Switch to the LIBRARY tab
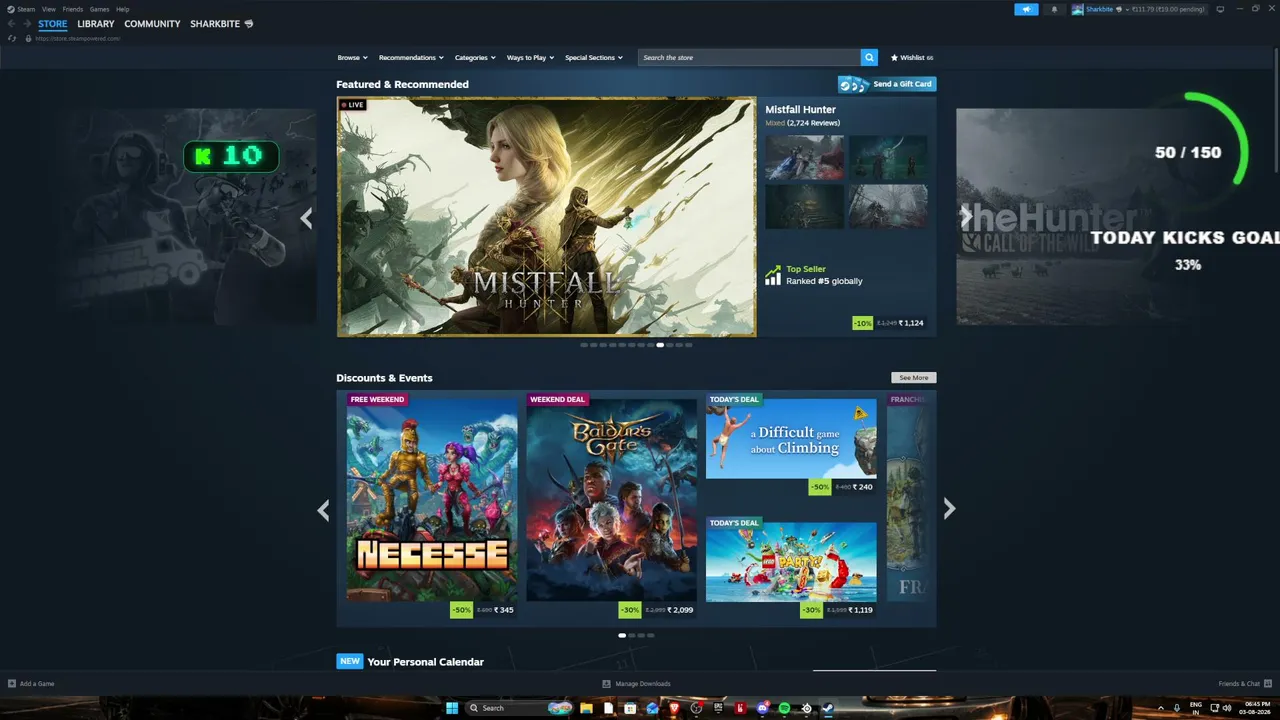Screen dimensions: 1280x720 point(96,24)
